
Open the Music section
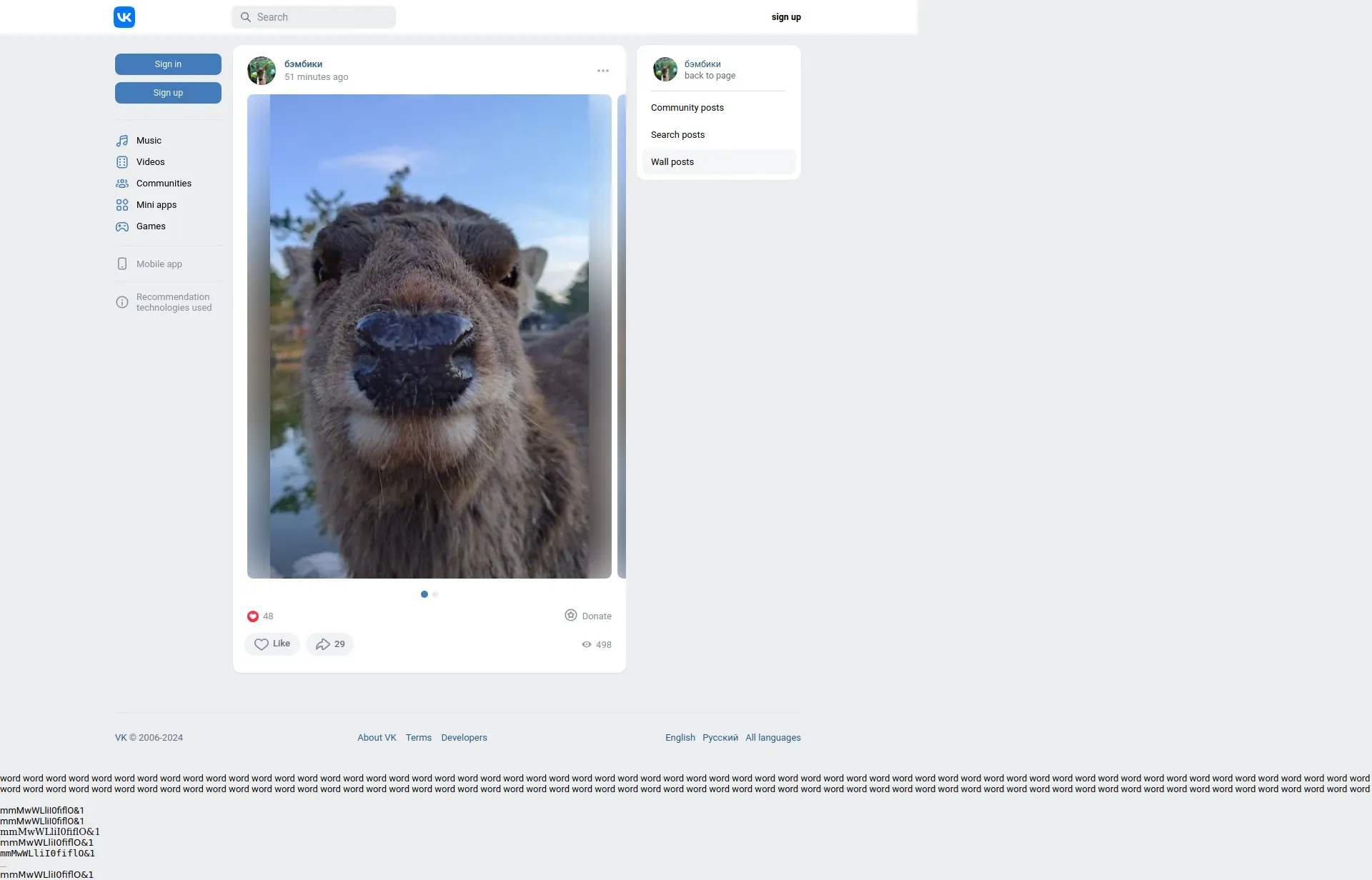pos(149,141)
